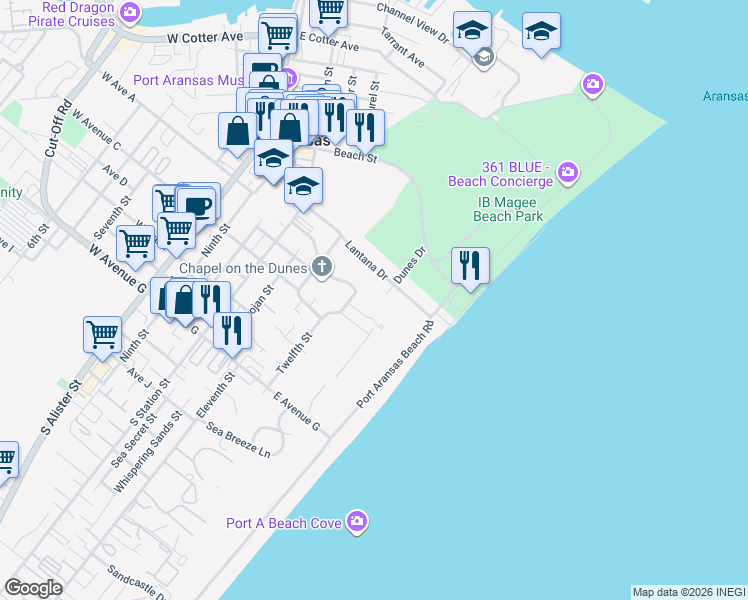Click the E Avenue G street label
This screenshot has width=748, height=600.
click(297, 411)
